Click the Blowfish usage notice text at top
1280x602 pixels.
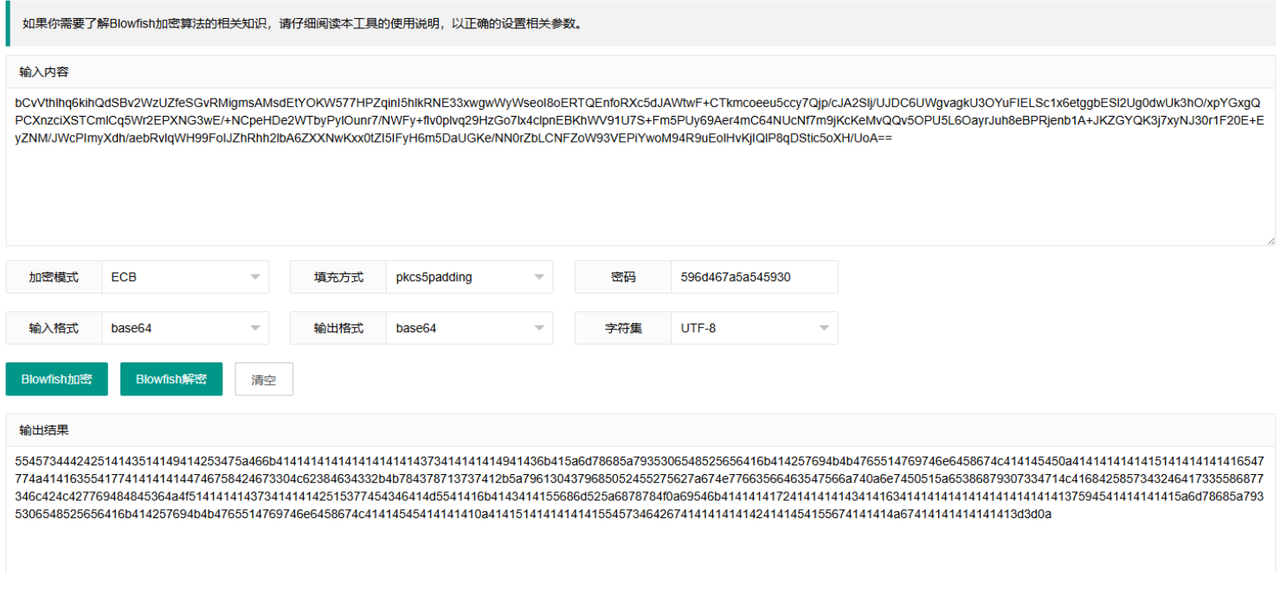click(302, 23)
